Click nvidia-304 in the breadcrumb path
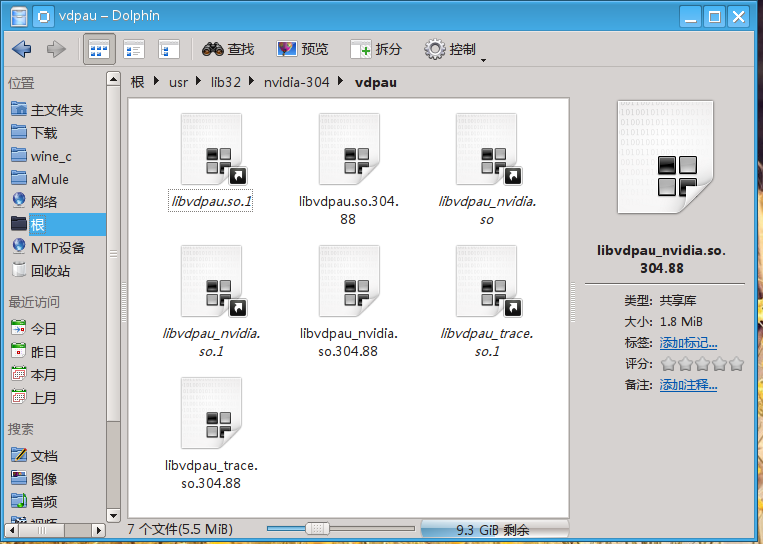The width and height of the screenshot is (763, 544). coord(296,82)
